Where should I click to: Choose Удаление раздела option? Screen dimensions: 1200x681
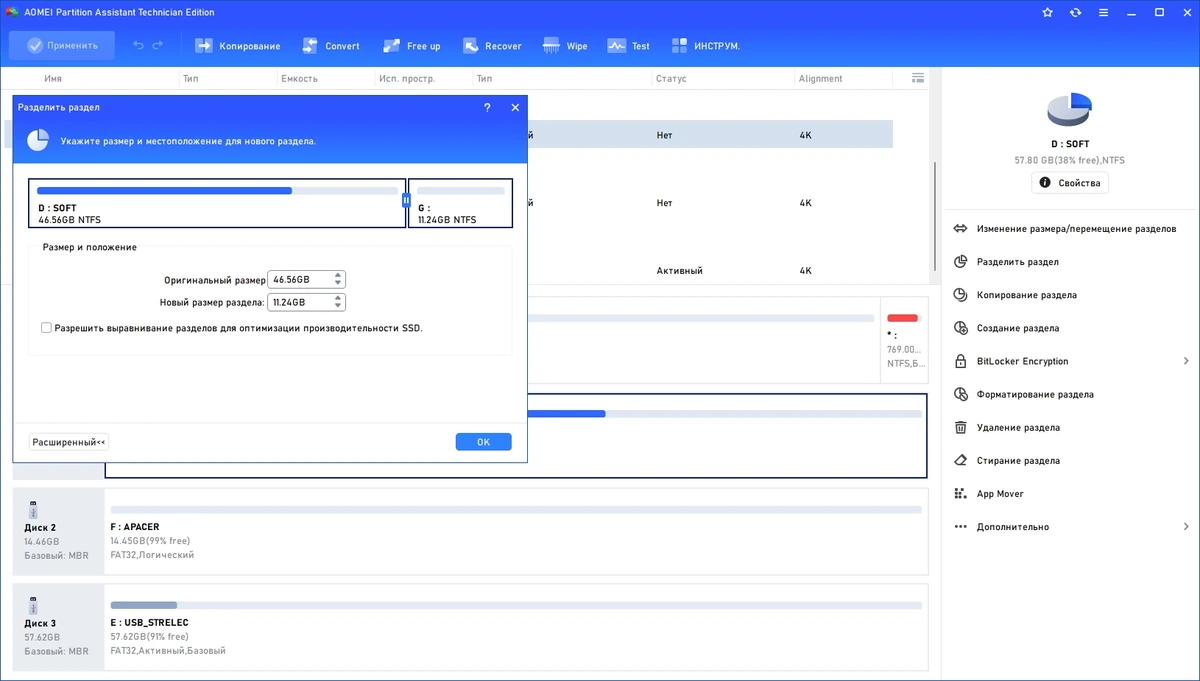(x=1007, y=427)
